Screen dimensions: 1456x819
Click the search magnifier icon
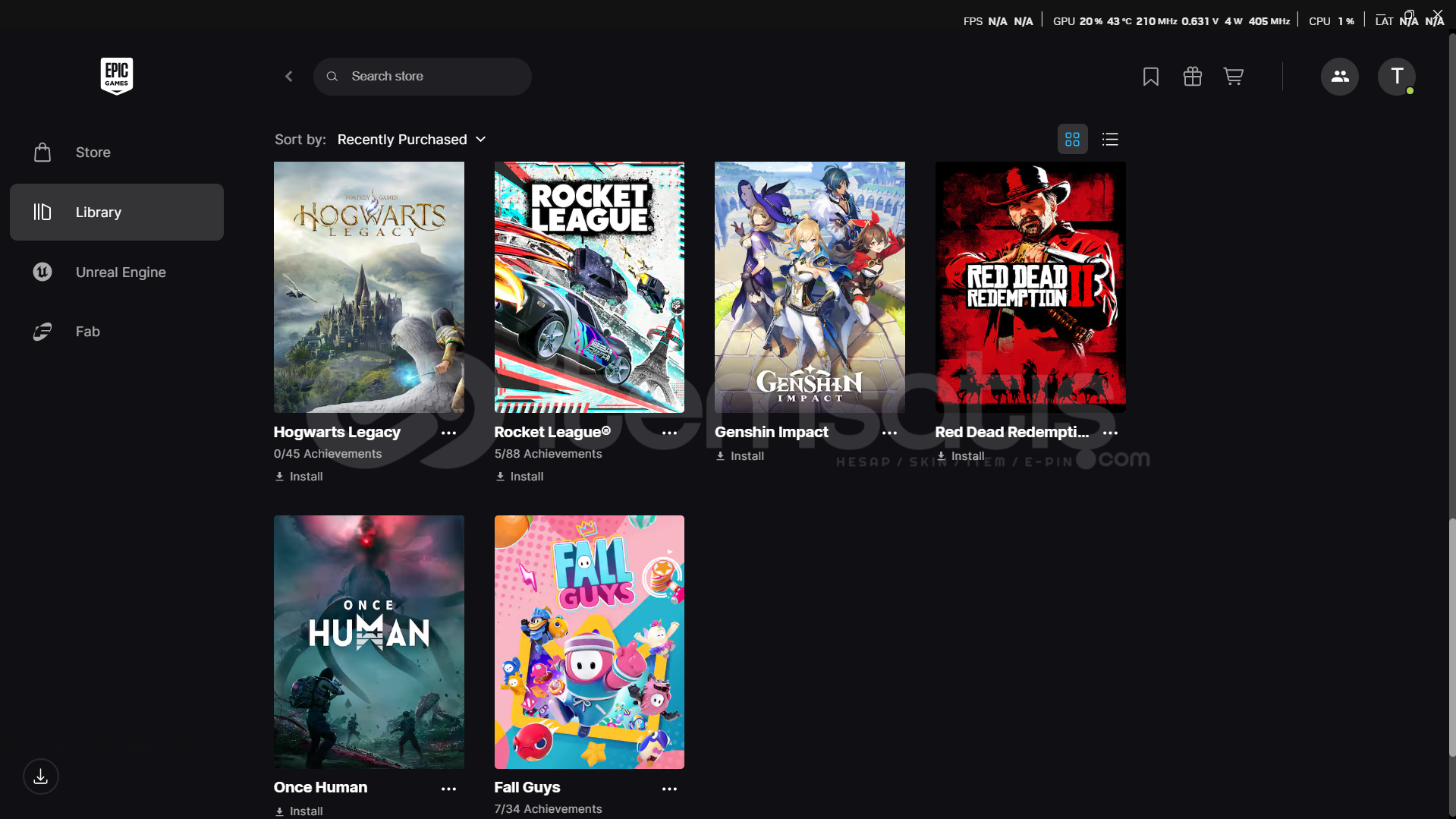(332, 77)
